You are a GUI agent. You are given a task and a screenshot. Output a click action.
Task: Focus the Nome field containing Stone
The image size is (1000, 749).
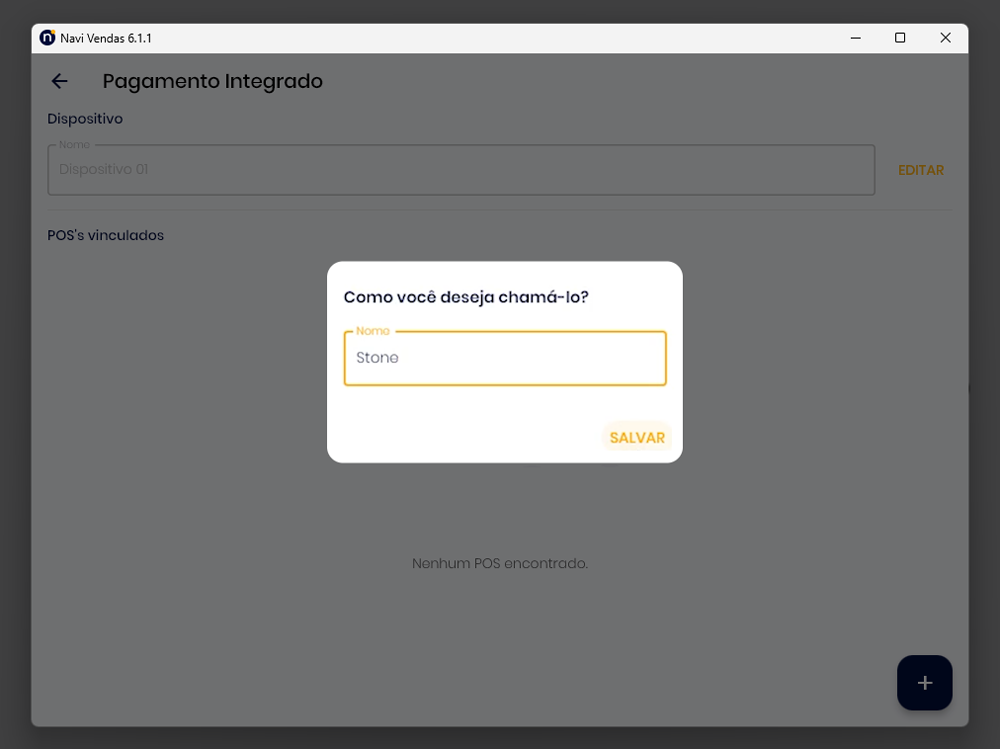coord(504,358)
